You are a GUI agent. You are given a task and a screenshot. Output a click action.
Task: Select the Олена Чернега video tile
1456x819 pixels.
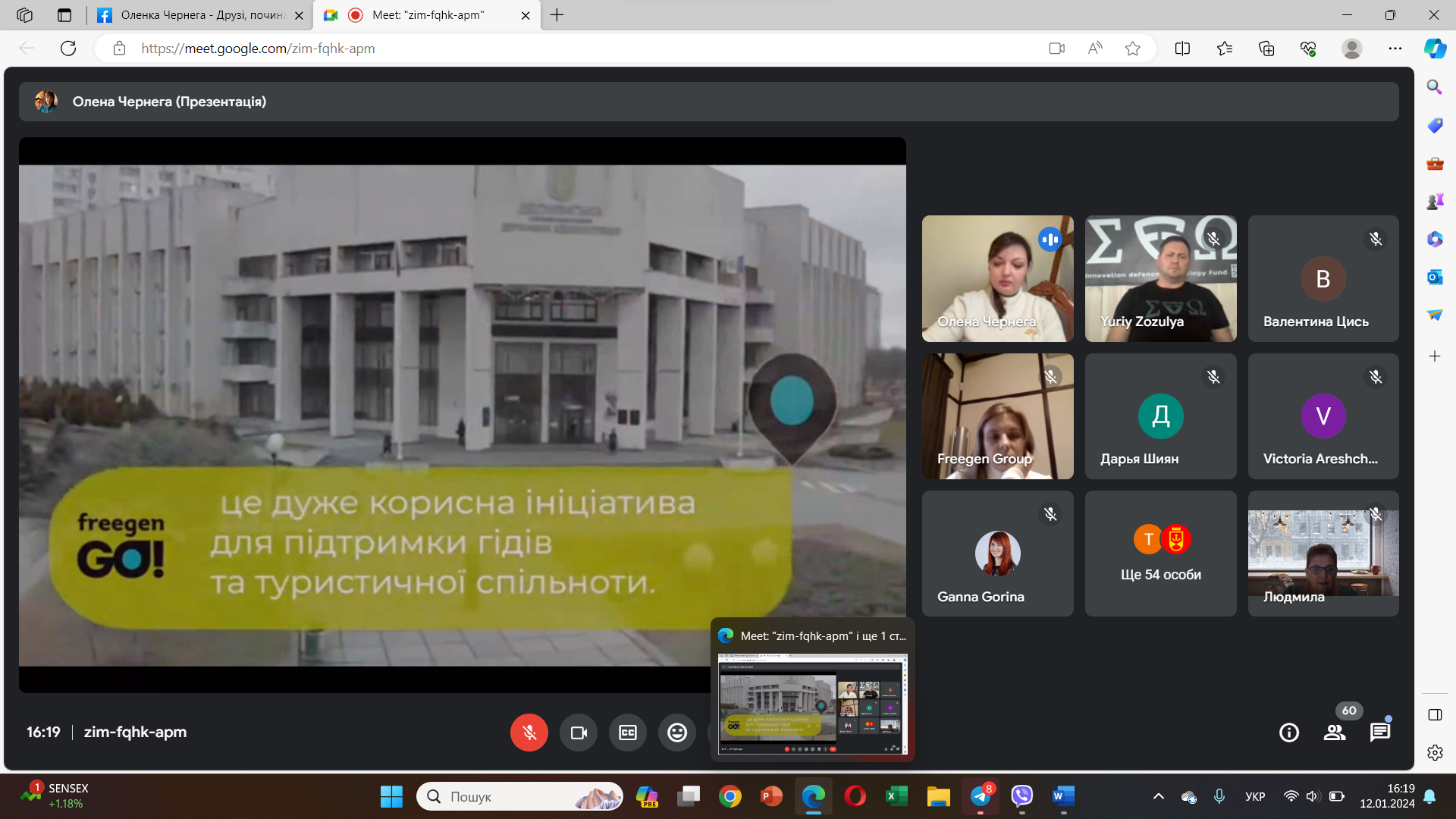(x=997, y=278)
